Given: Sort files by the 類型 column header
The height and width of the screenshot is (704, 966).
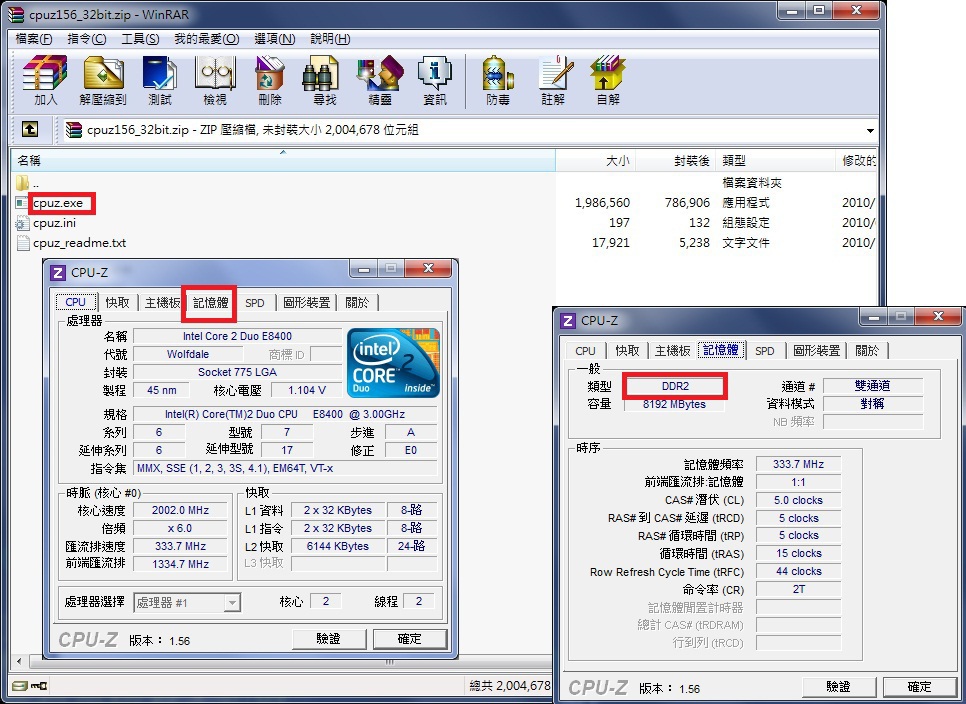Looking at the screenshot, I should [x=775, y=160].
